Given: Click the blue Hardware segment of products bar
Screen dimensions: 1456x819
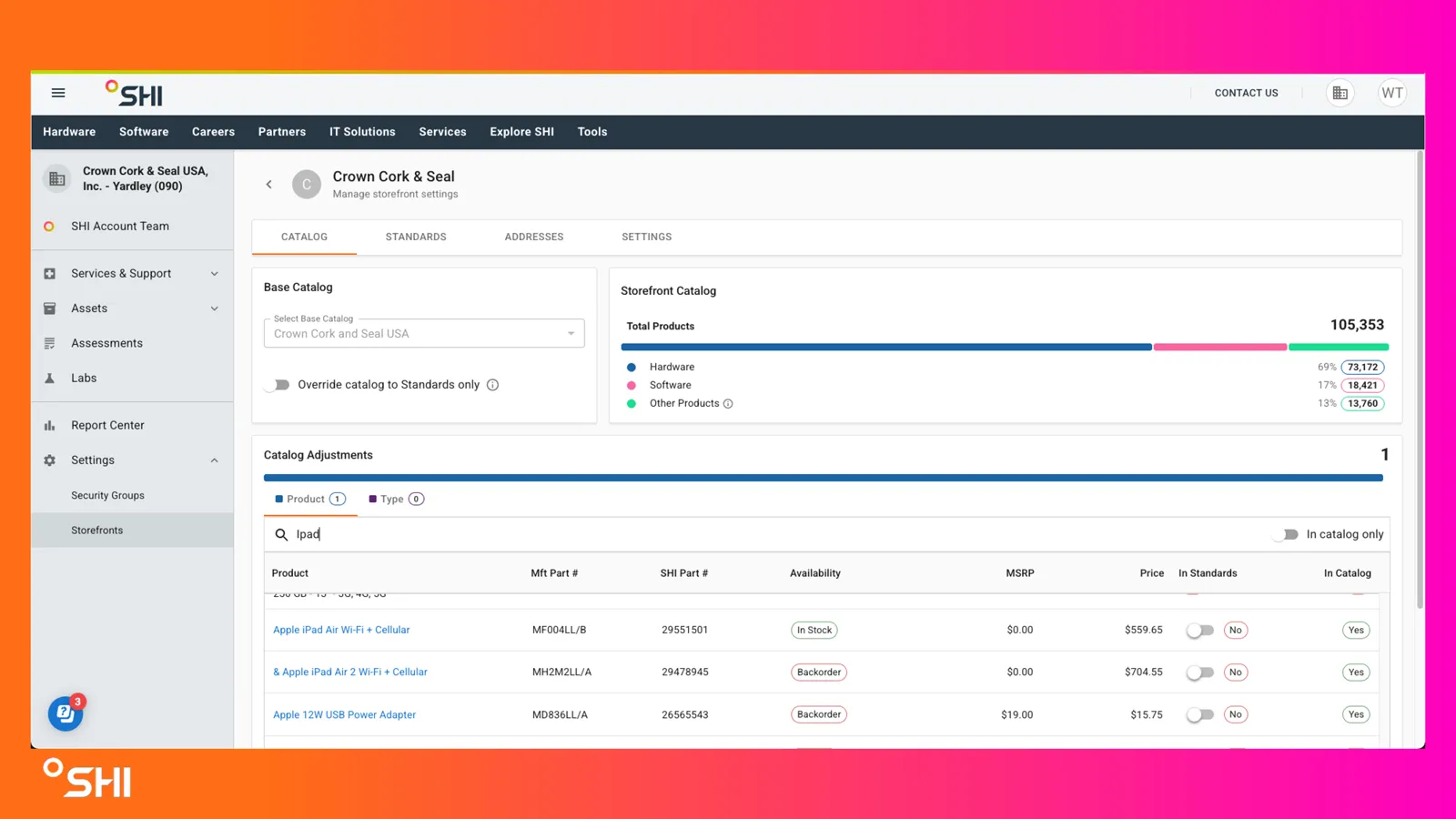Looking at the screenshot, I should coord(886,348).
